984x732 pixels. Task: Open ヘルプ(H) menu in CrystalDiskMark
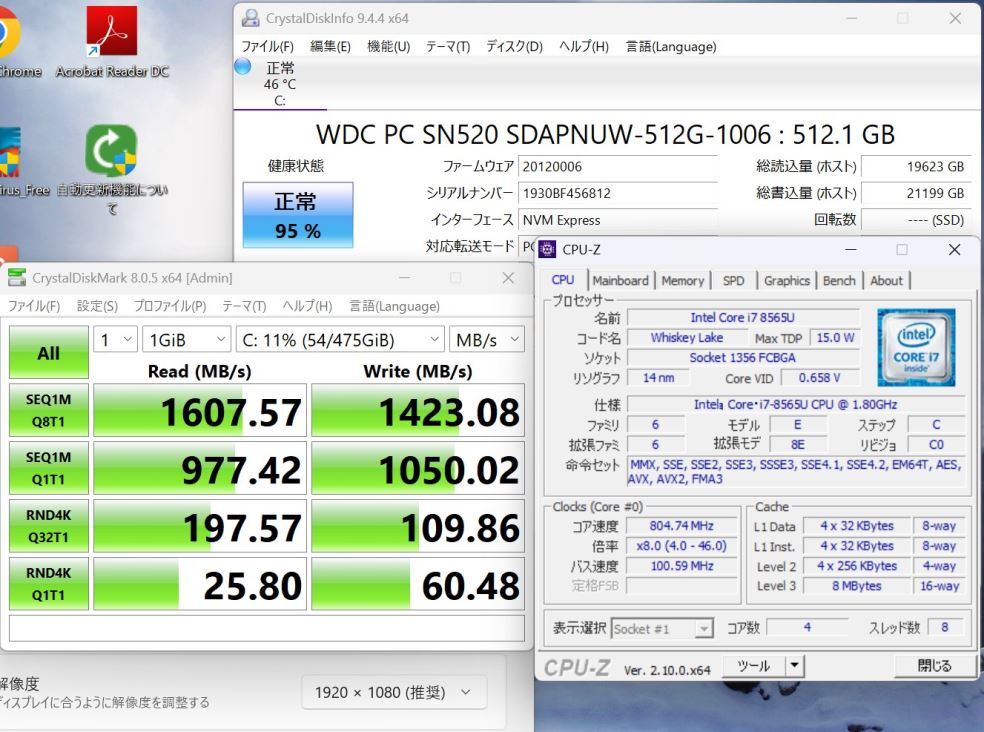point(307,306)
